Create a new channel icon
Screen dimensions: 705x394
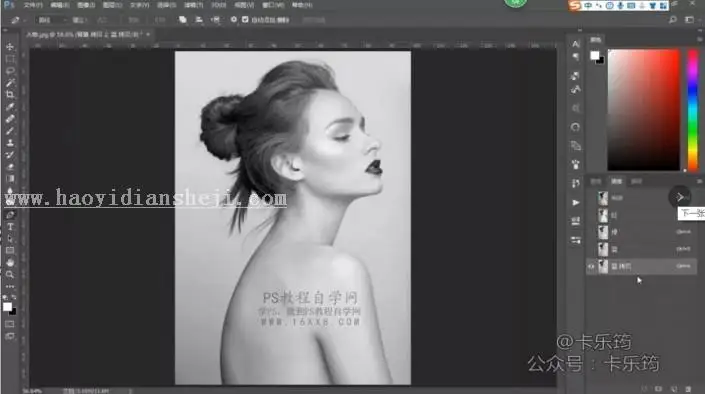click(x=674, y=389)
